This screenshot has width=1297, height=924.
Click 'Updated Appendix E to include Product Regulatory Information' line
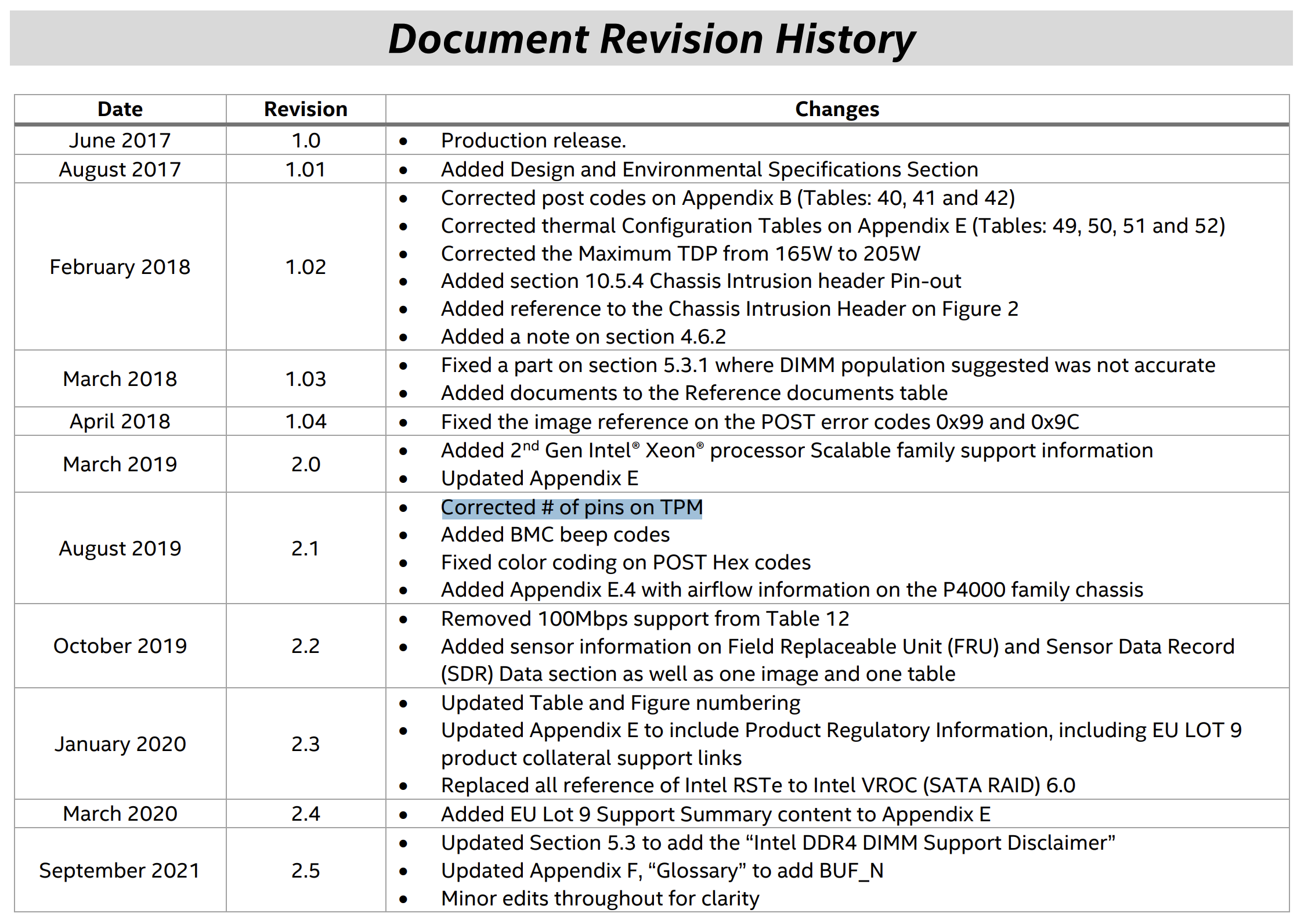[841, 730]
